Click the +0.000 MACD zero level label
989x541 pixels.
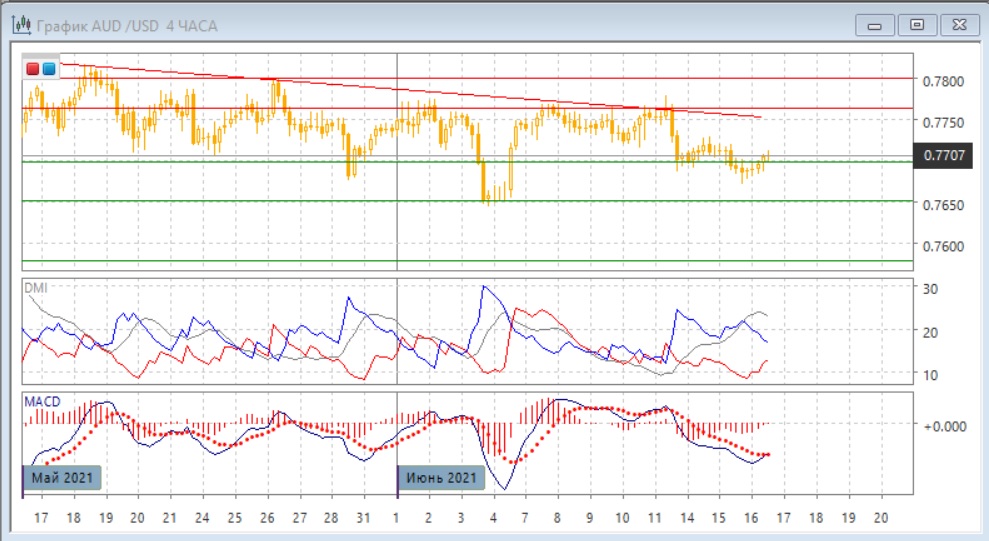click(x=946, y=426)
